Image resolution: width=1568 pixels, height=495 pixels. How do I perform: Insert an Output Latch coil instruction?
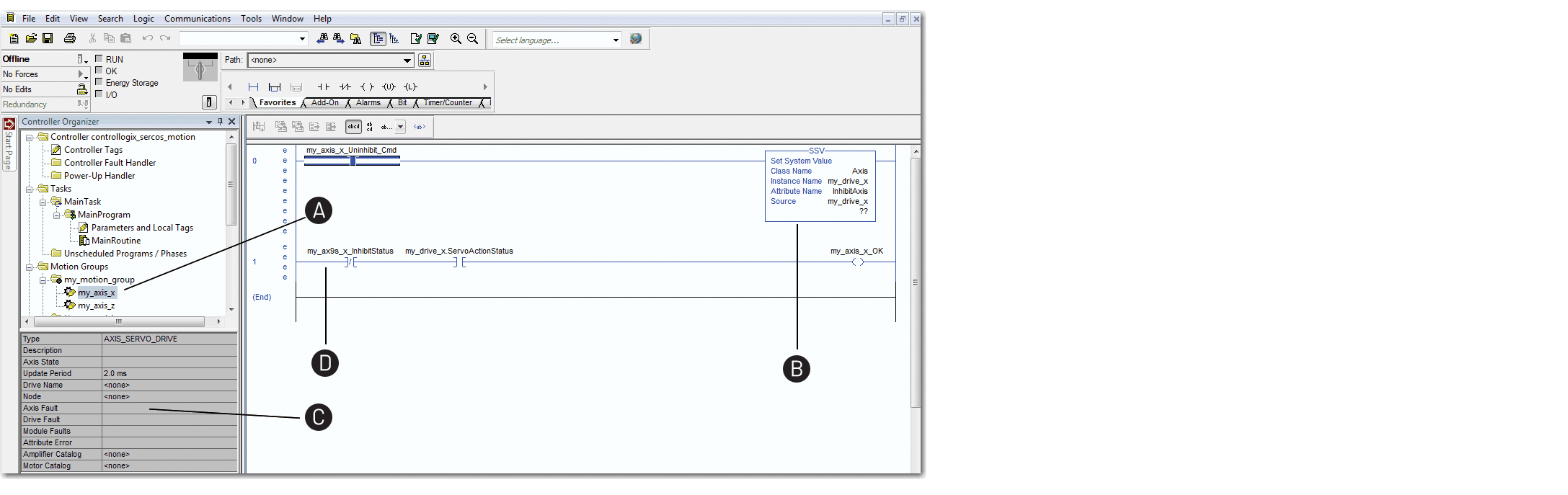click(x=410, y=86)
